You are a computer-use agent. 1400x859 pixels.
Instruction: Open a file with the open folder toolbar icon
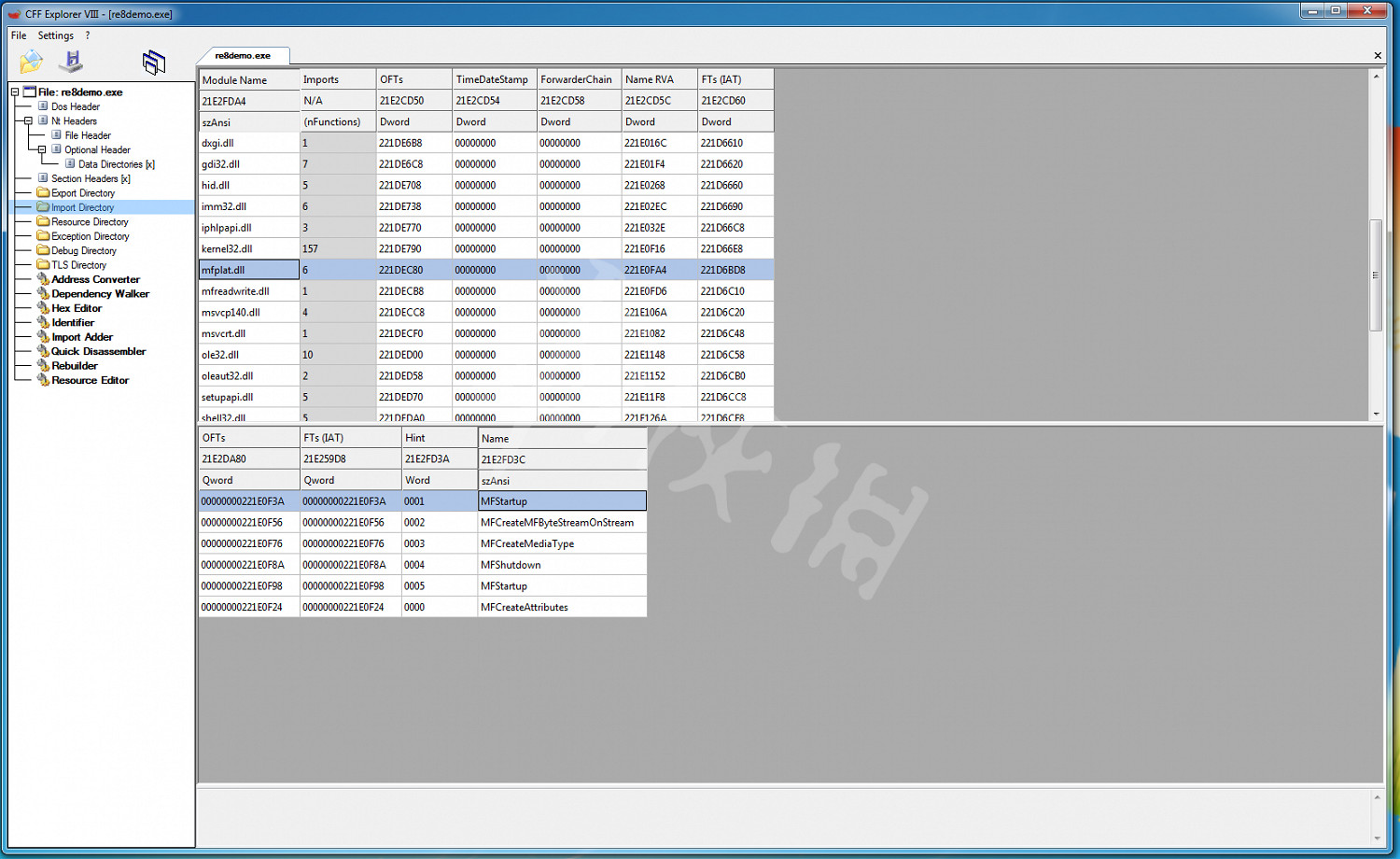tap(31, 60)
